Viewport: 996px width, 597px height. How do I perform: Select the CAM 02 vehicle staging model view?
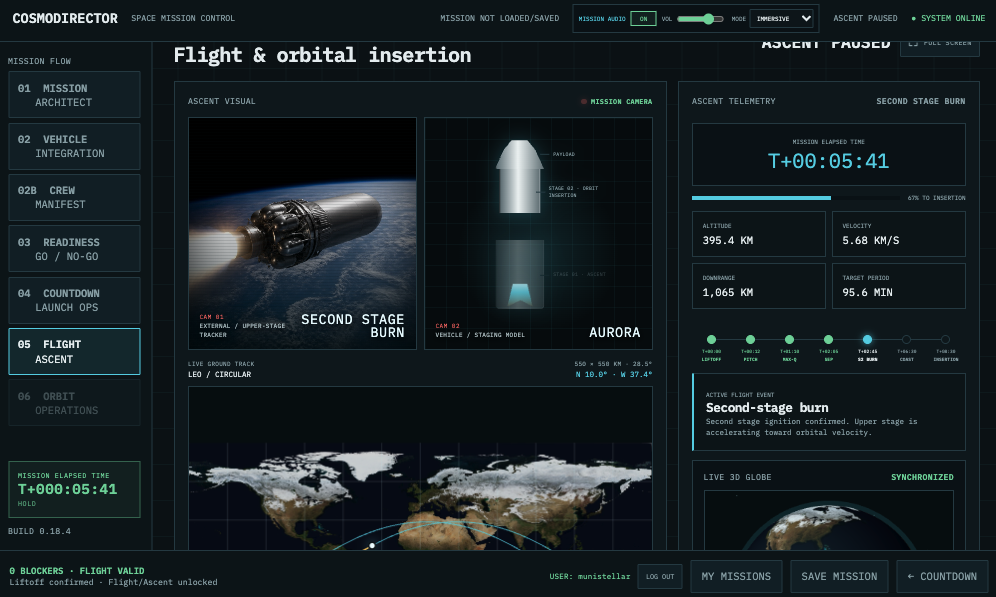(x=539, y=233)
